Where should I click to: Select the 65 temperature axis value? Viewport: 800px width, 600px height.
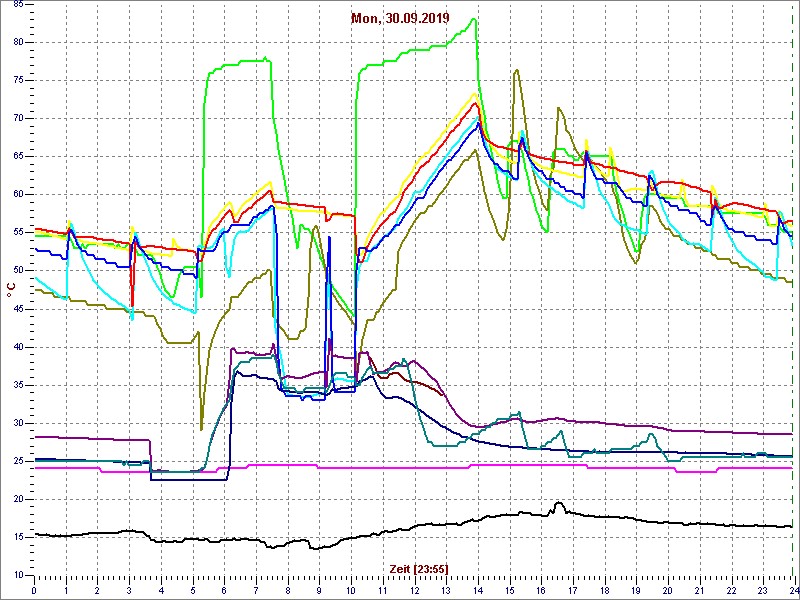[17, 157]
